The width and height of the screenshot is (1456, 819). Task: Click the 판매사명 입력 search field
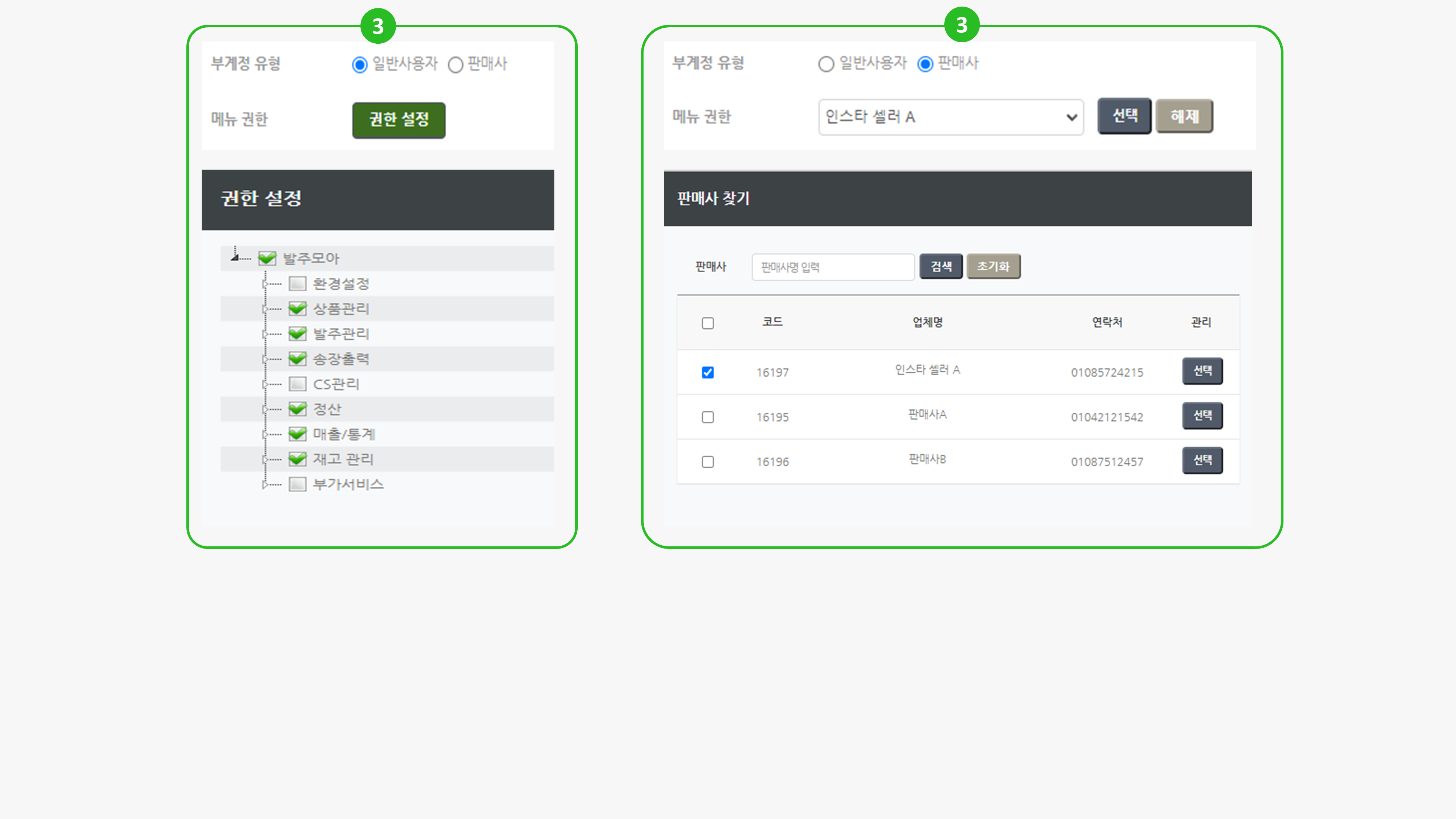tap(832, 267)
